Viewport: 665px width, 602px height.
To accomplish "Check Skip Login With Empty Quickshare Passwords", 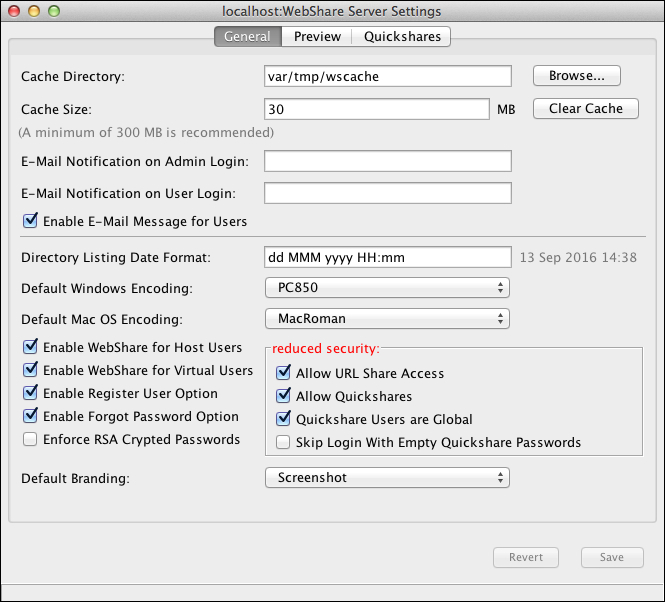I will [284, 442].
